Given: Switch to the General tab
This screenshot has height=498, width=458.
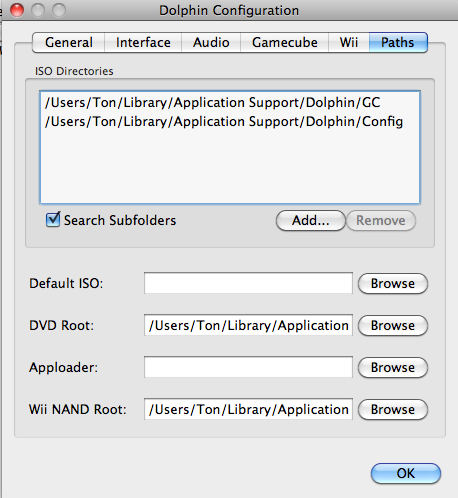Looking at the screenshot, I should pyautogui.click(x=69, y=43).
